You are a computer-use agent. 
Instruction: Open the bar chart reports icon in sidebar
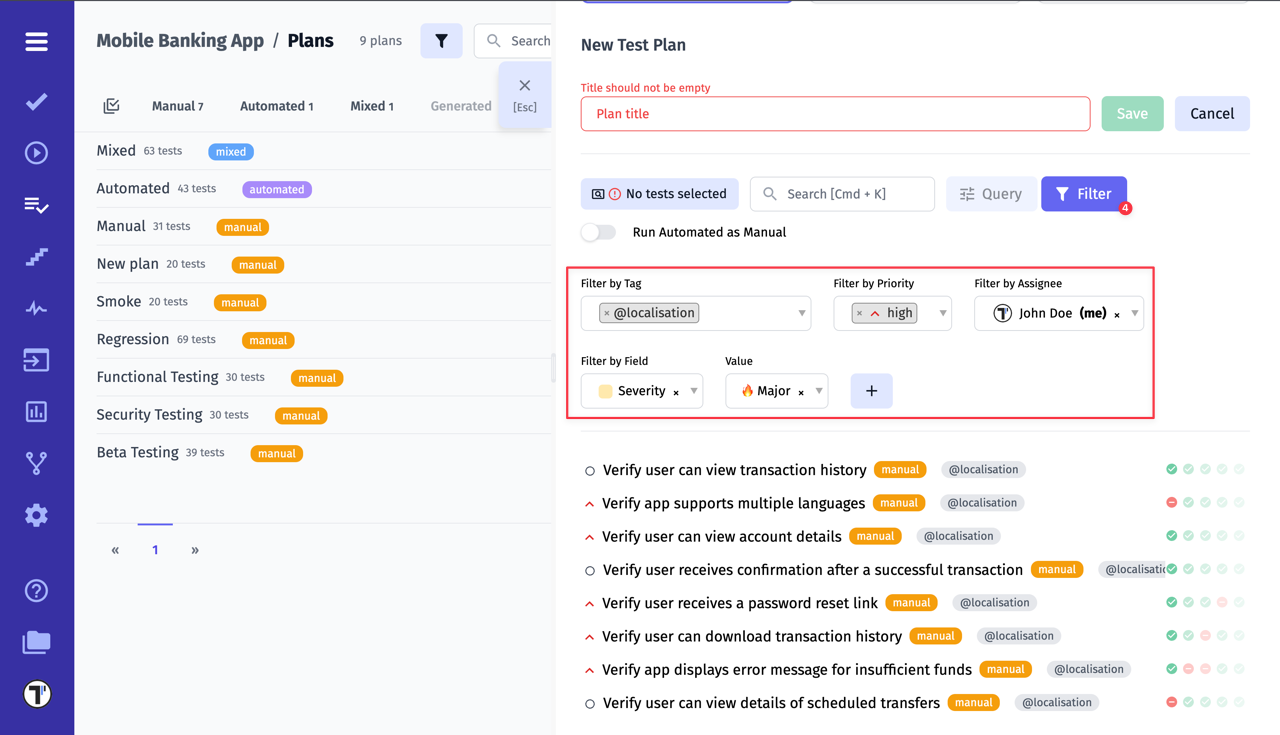click(36, 411)
